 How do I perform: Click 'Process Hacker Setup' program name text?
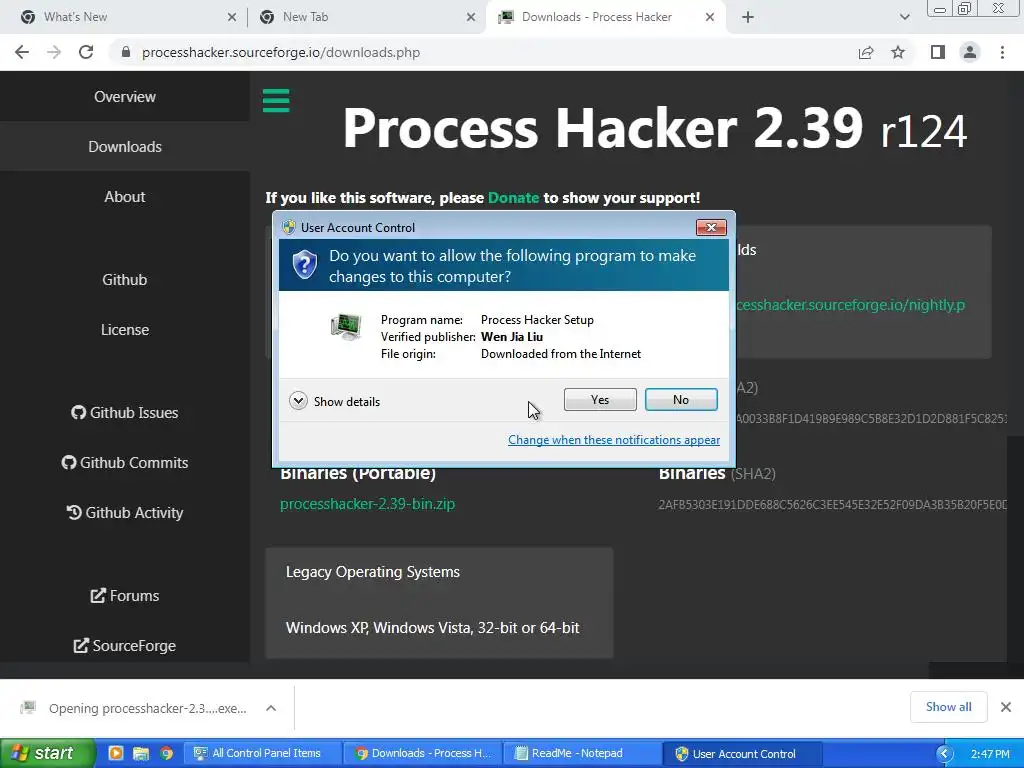(x=537, y=320)
